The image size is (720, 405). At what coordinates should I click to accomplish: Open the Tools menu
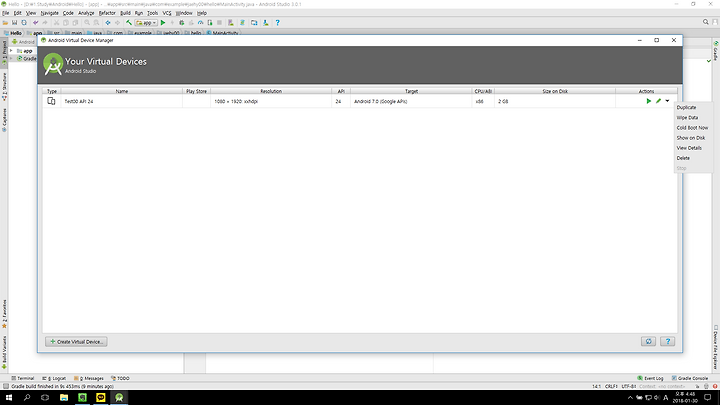(x=152, y=13)
